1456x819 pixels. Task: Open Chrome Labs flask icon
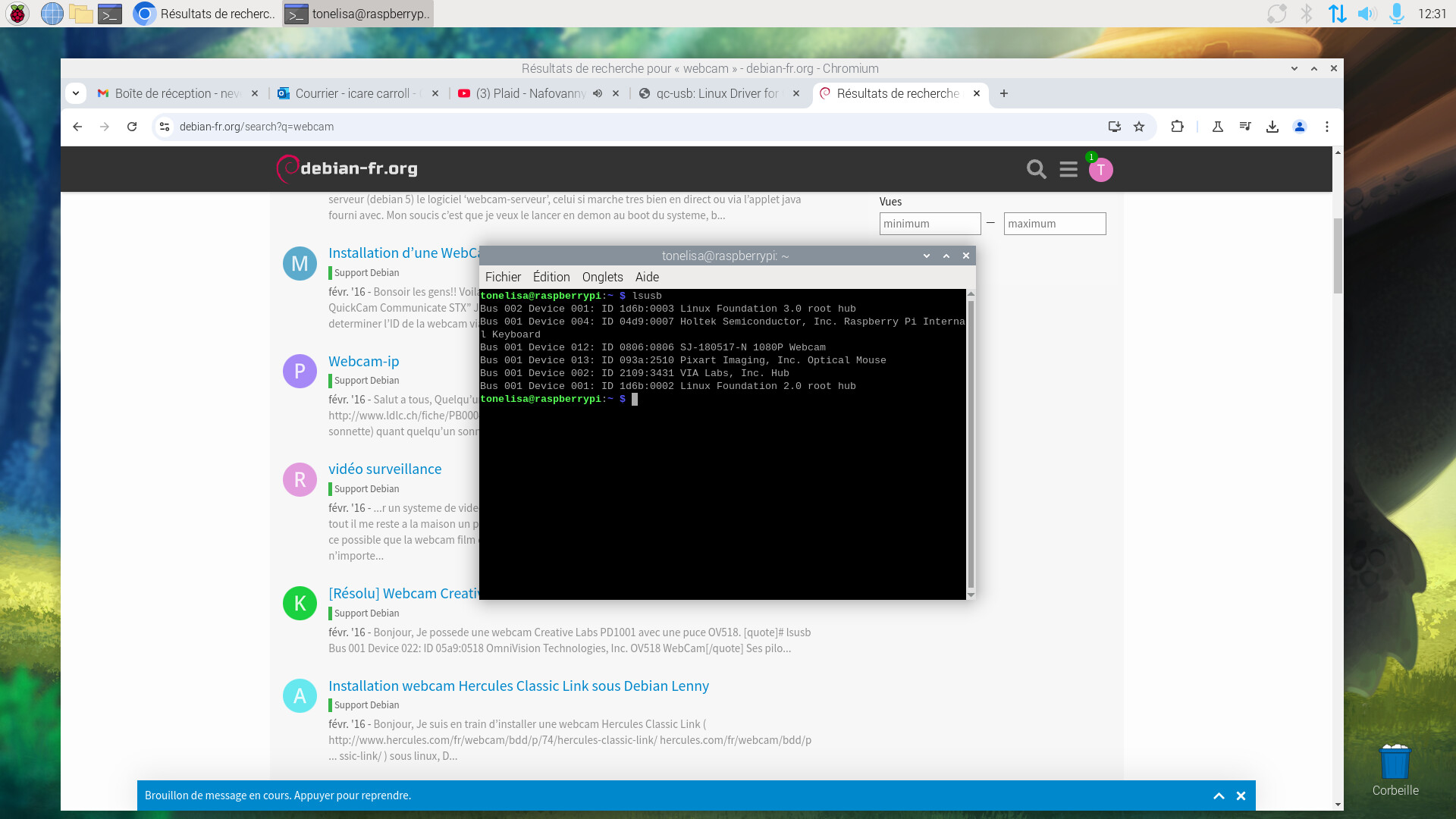1218,127
